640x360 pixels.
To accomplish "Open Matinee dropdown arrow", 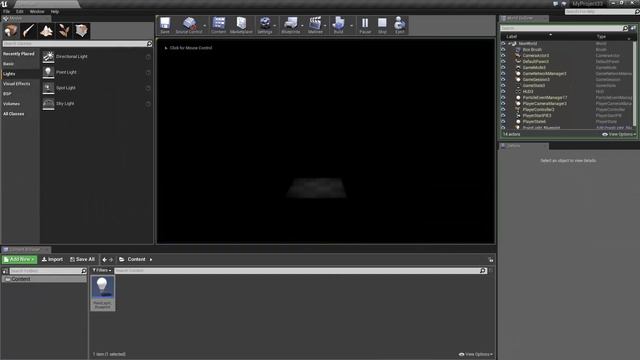I will click(326, 25).
